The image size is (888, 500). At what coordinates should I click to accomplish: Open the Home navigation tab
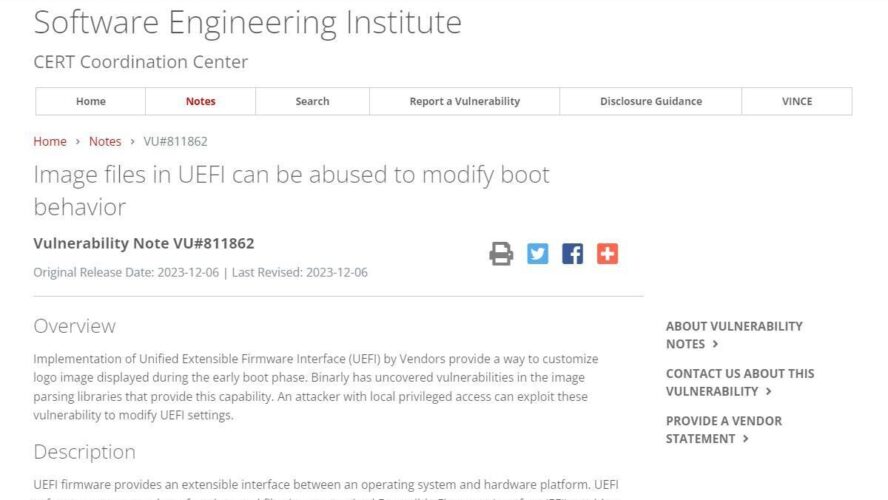[91, 101]
